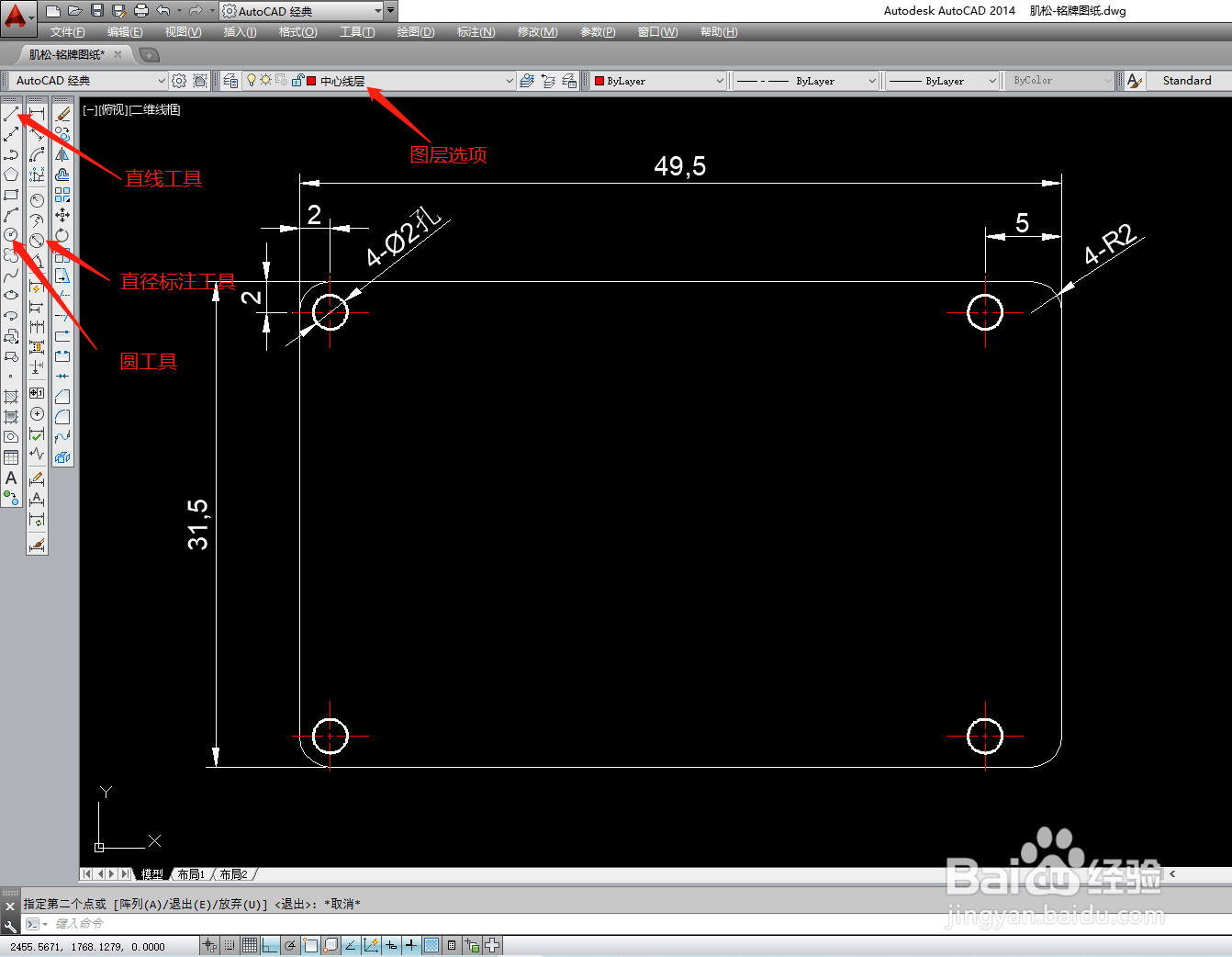Select the Diameter dimension tool
The height and width of the screenshot is (957, 1232).
tap(37, 240)
